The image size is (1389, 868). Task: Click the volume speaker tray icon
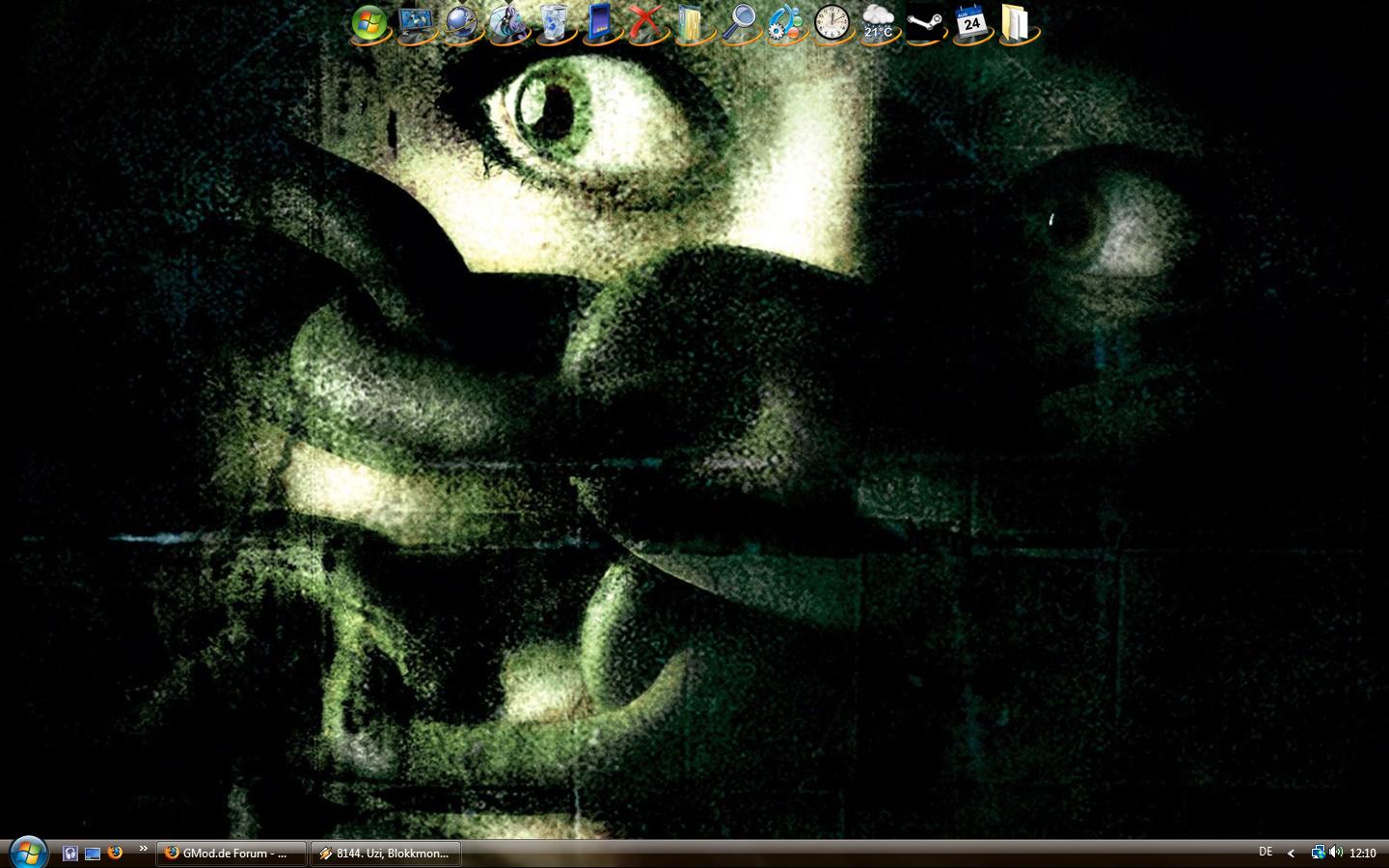coord(1336,853)
